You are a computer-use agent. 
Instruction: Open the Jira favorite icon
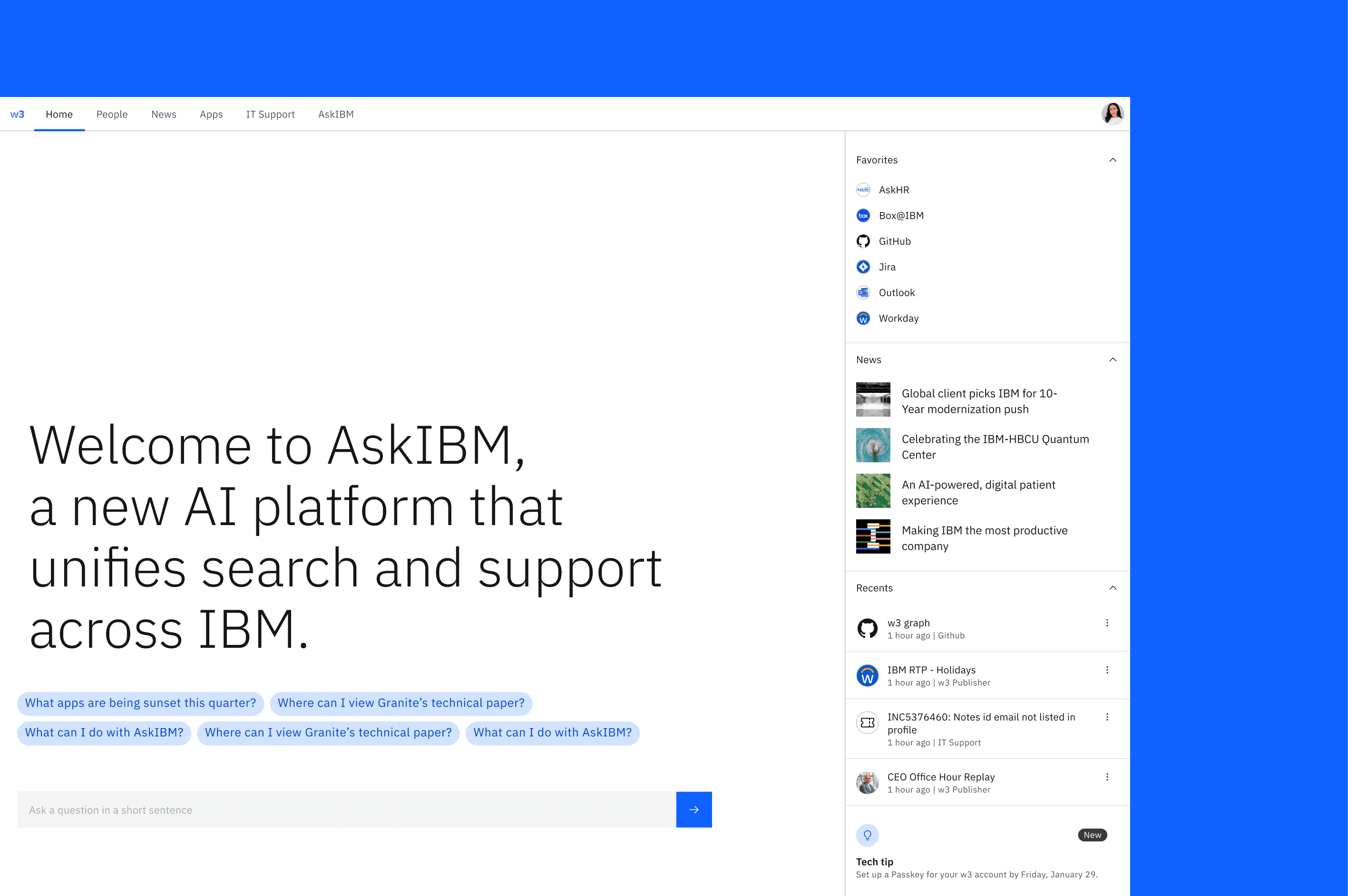(863, 267)
